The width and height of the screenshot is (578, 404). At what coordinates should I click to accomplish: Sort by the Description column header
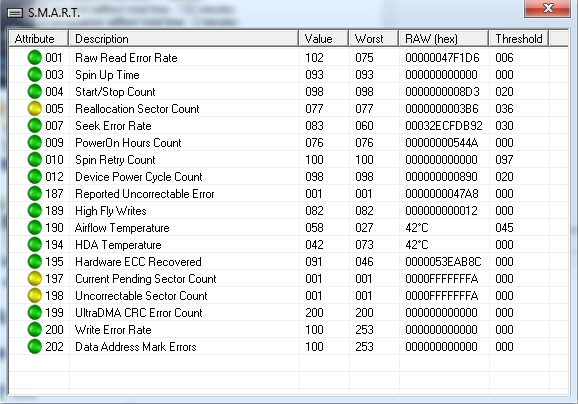tap(184, 38)
